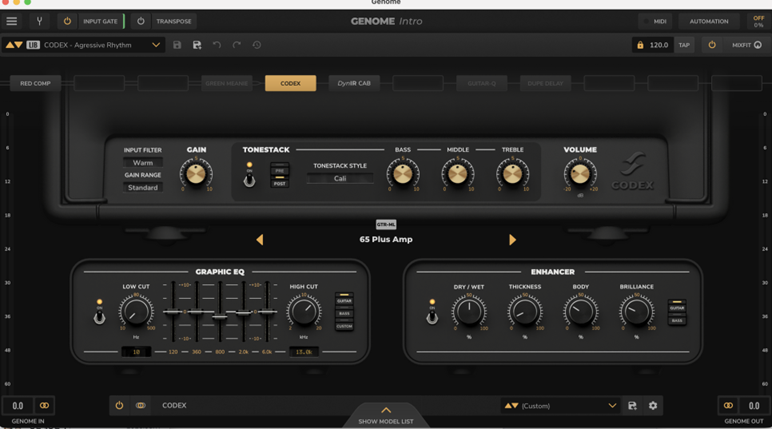Open the tuner fork icon

(39, 21)
